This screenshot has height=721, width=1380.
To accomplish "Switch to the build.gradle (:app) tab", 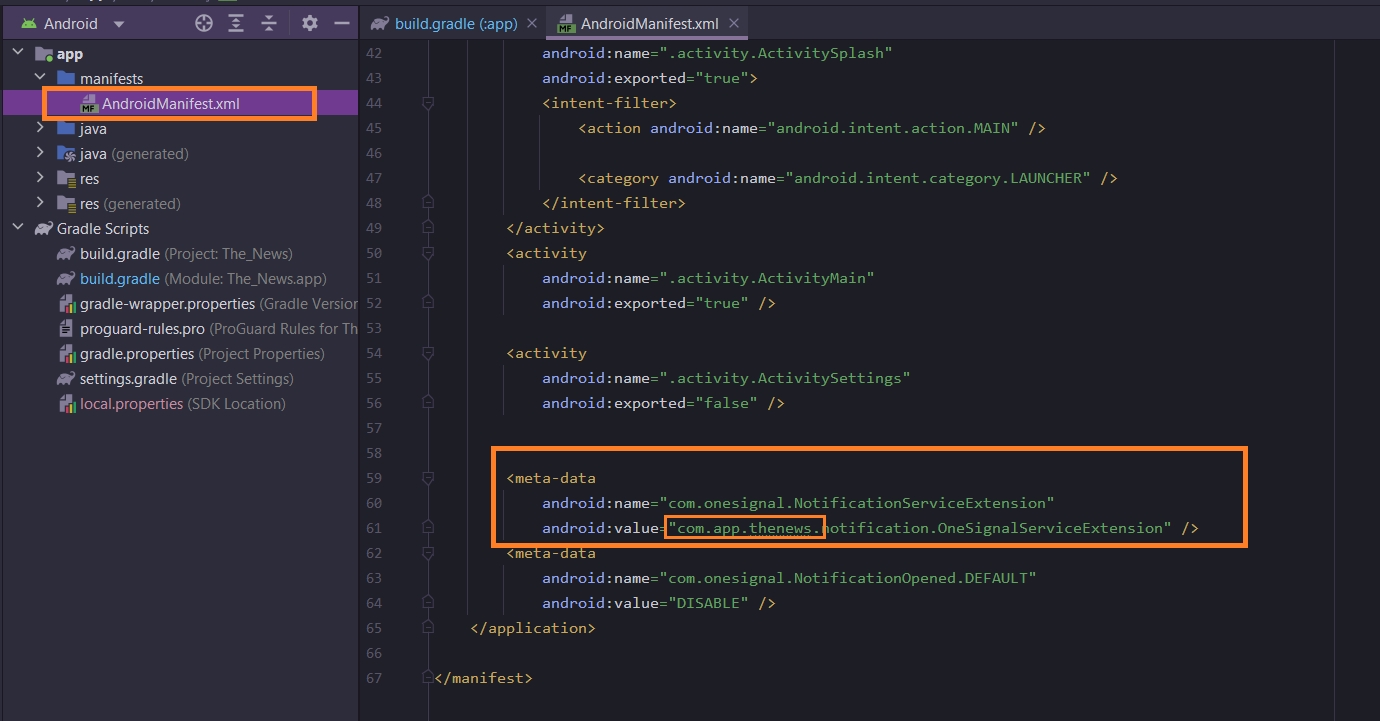I will pyautogui.click(x=454, y=23).
